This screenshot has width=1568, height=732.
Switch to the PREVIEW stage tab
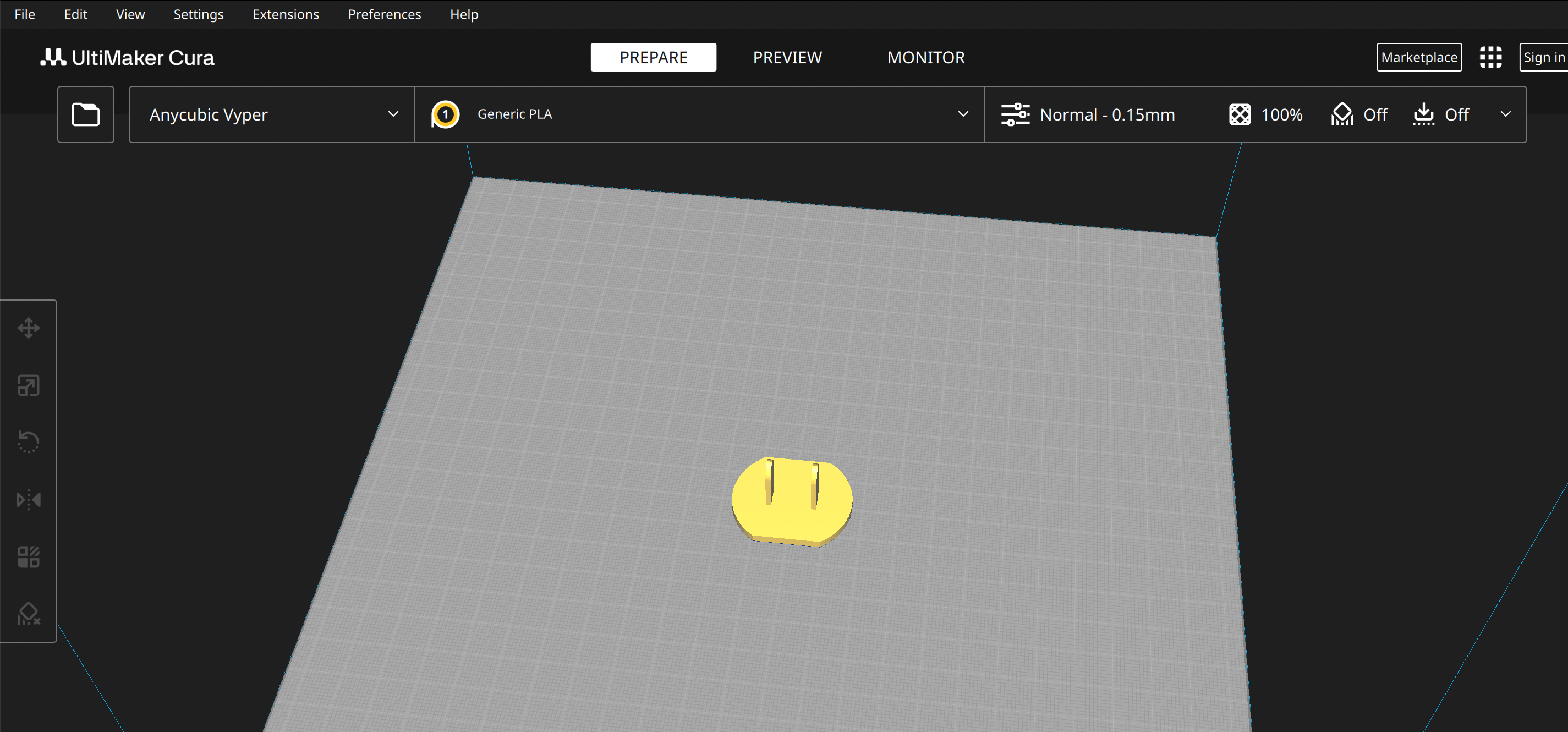[x=787, y=57]
